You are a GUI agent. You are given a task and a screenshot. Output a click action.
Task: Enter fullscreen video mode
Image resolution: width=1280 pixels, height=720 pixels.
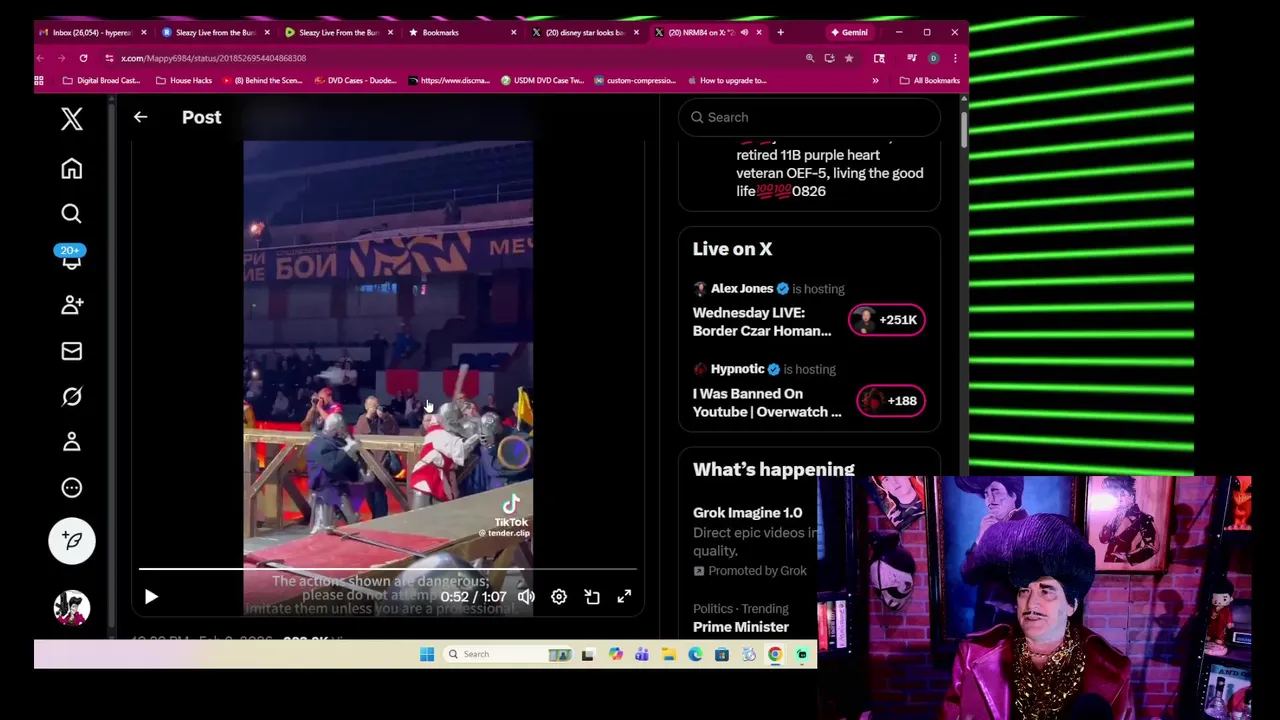click(x=624, y=597)
